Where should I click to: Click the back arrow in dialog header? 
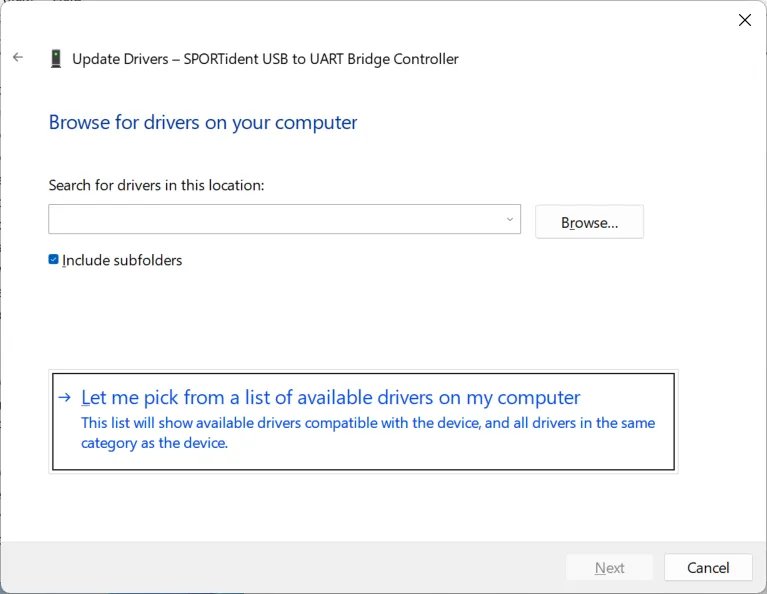click(18, 58)
